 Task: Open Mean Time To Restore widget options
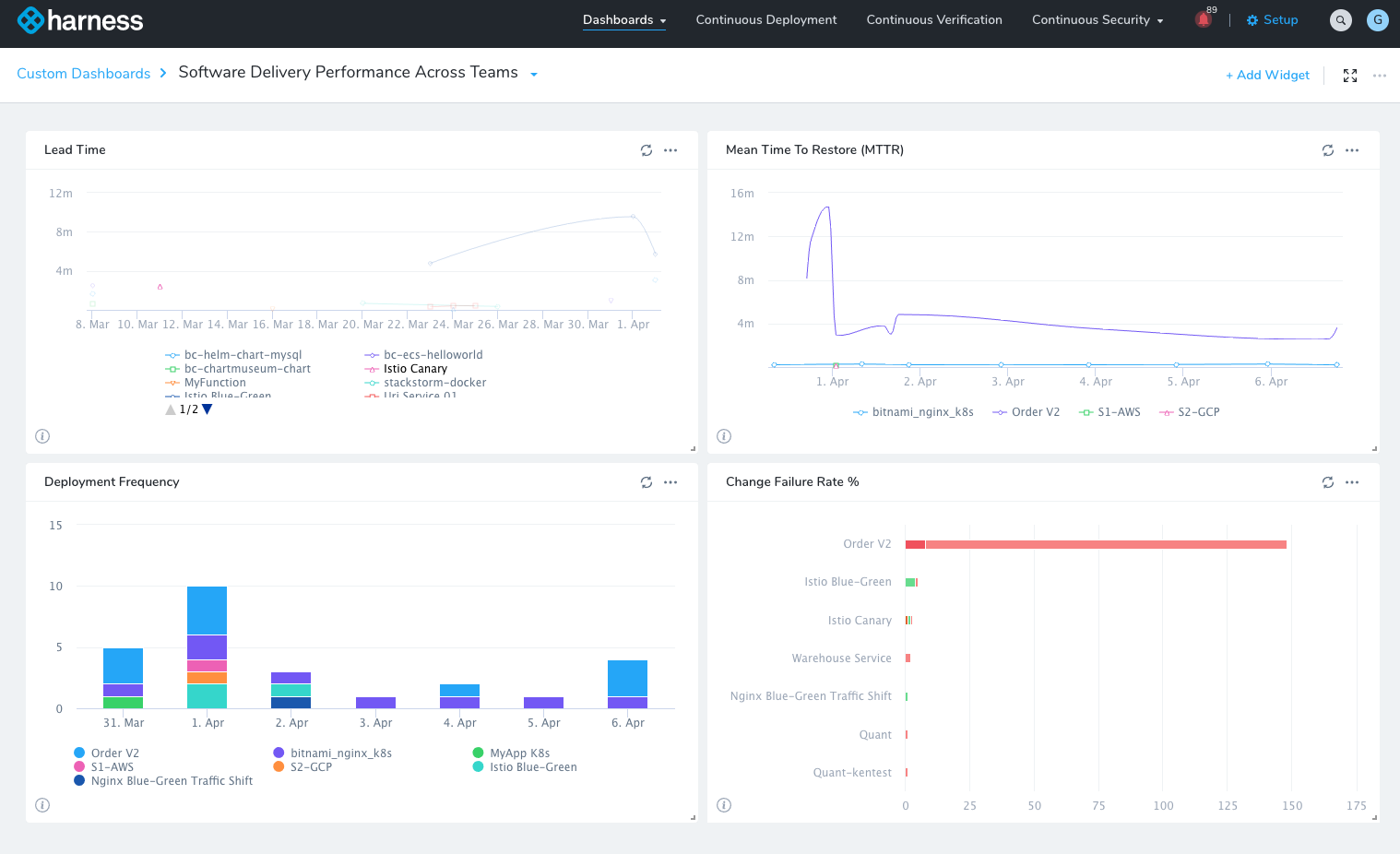coord(1352,150)
